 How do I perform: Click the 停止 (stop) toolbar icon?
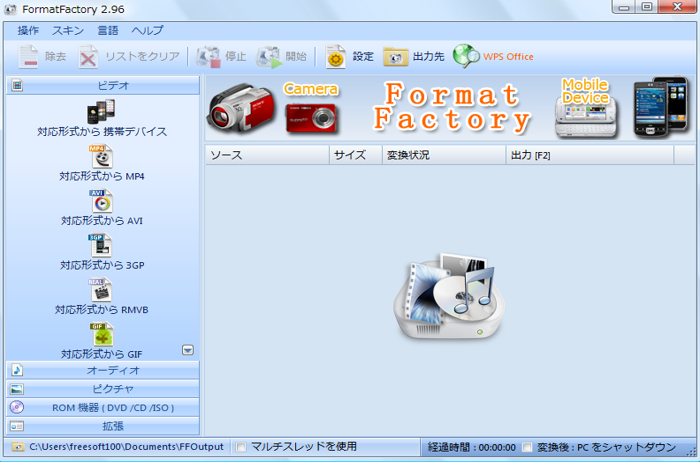pos(208,56)
